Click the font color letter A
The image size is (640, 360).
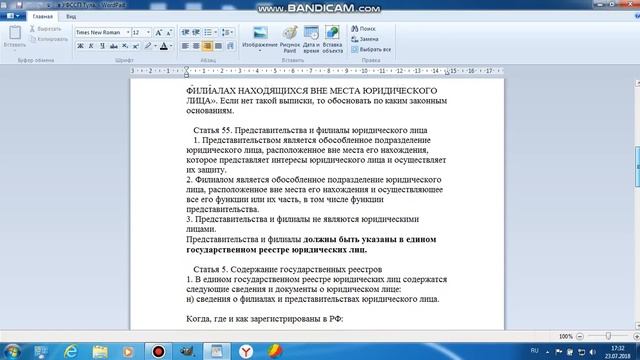coord(164,46)
